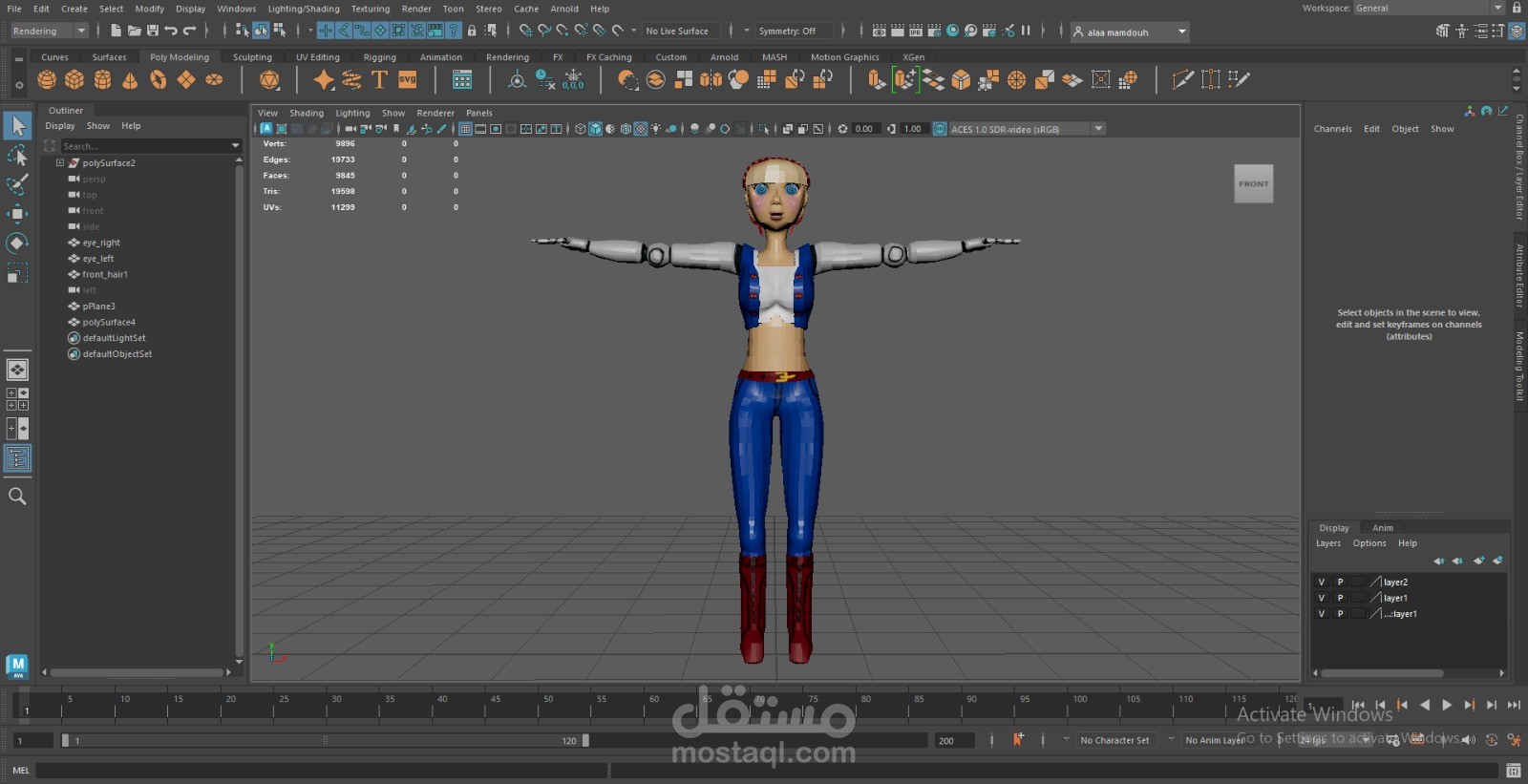1528x784 pixels.
Task: Go to start of playback range
Action: [1358, 705]
